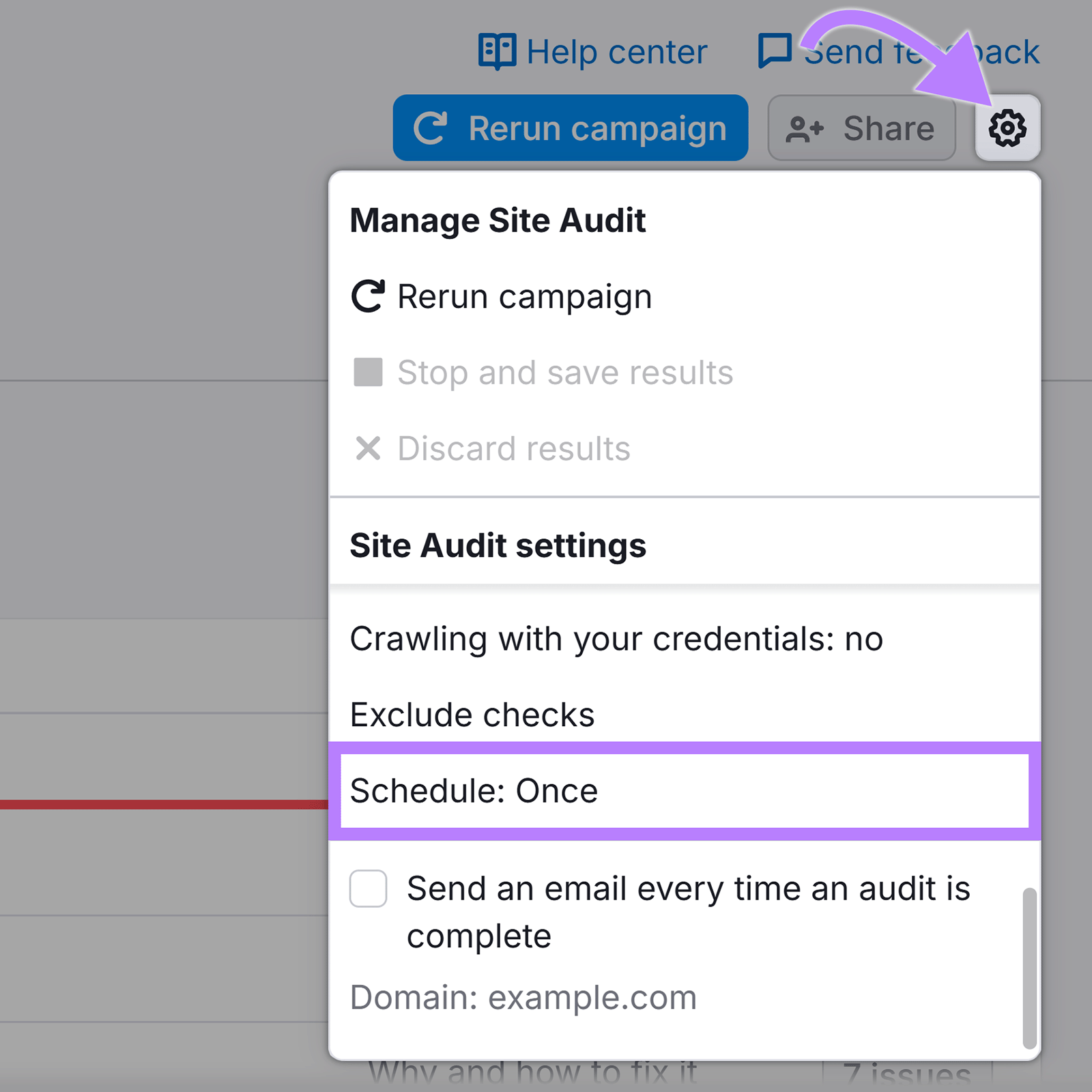Click the speech bubble feedback icon
The width and height of the screenshot is (1092, 1092).
[x=775, y=50]
